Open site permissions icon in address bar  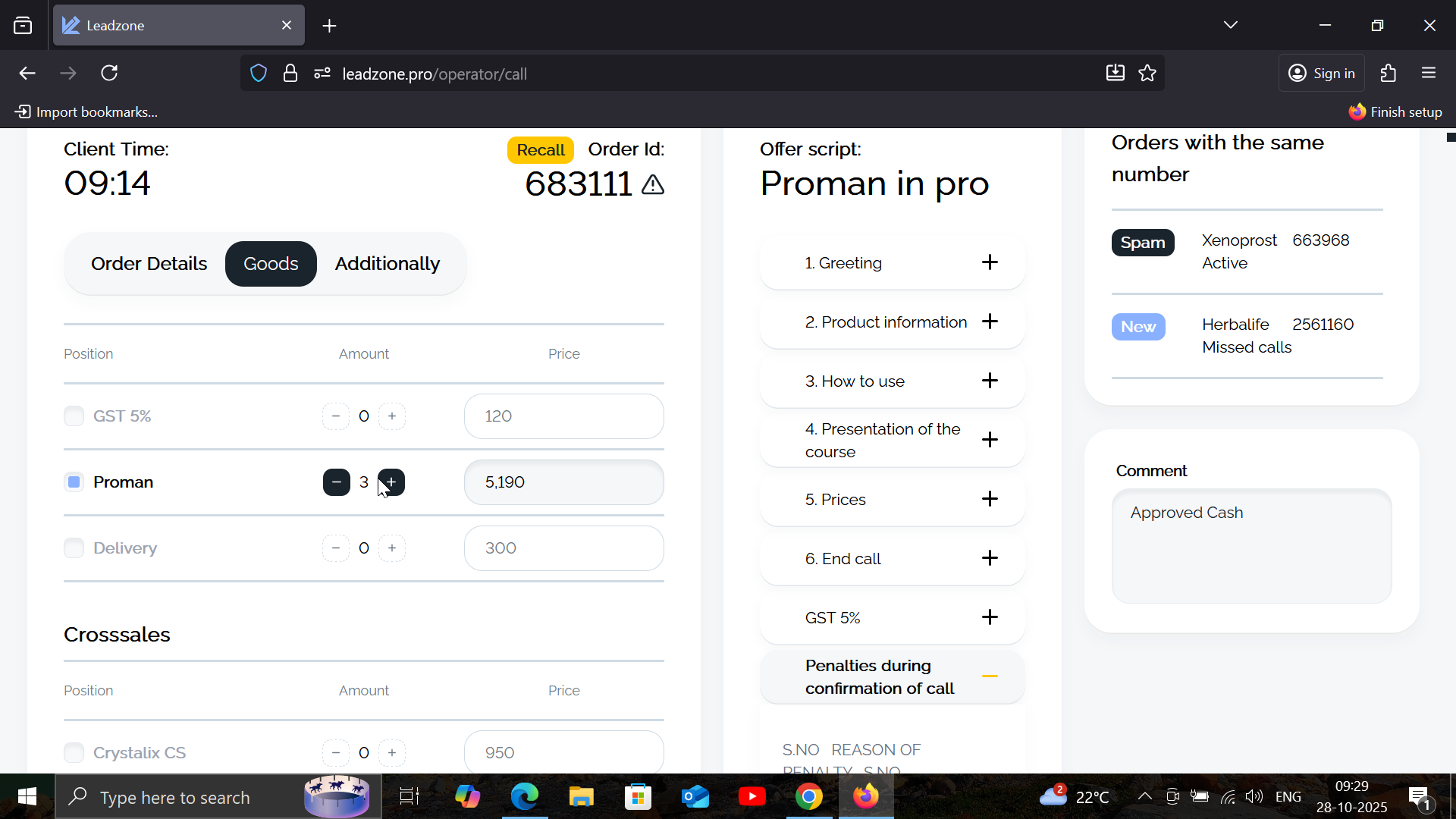click(322, 74)
